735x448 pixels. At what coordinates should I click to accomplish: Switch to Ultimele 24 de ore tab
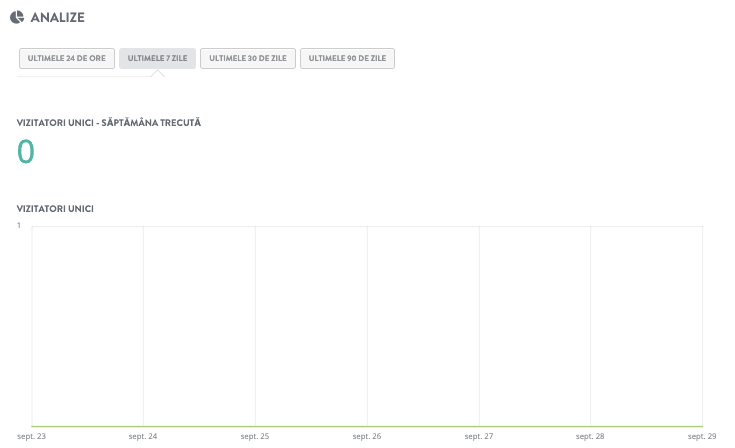(x=67, y=59)
